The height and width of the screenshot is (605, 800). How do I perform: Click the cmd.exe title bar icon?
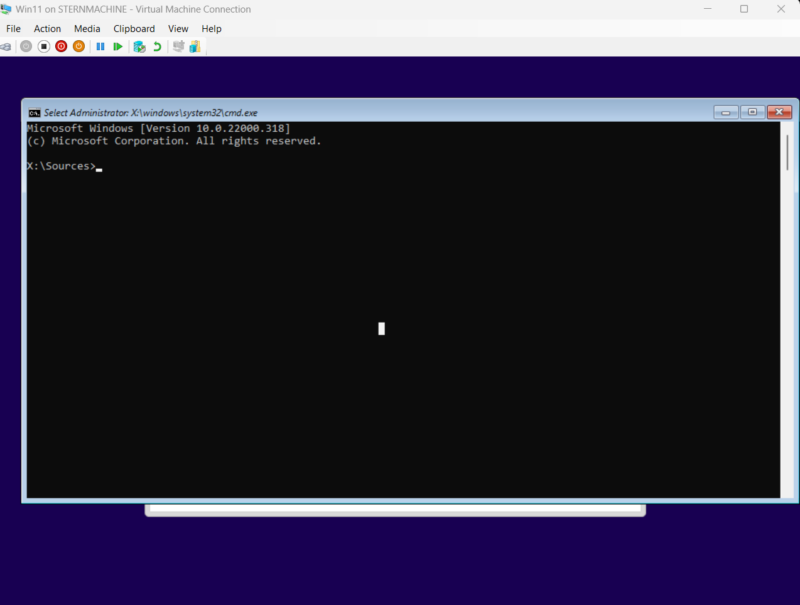35,113
